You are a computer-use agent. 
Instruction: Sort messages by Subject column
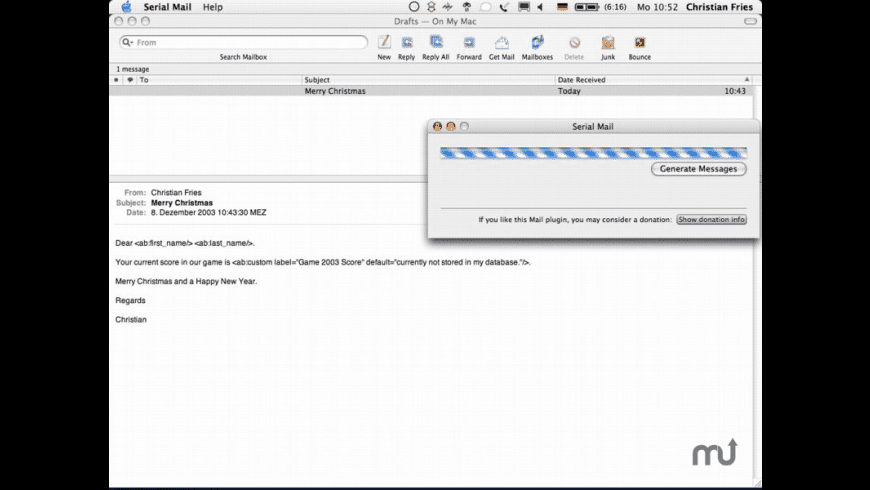click(428, 80)
